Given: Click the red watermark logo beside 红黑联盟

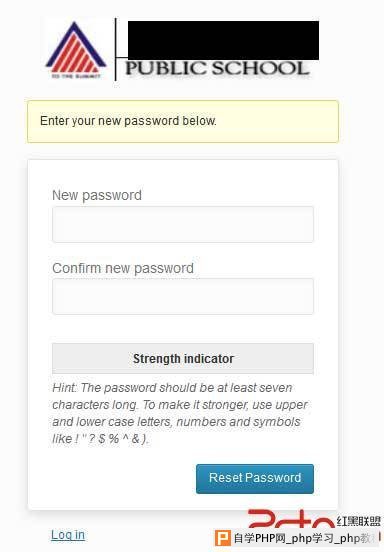Looking at the screenshot, I should point(291,519).
